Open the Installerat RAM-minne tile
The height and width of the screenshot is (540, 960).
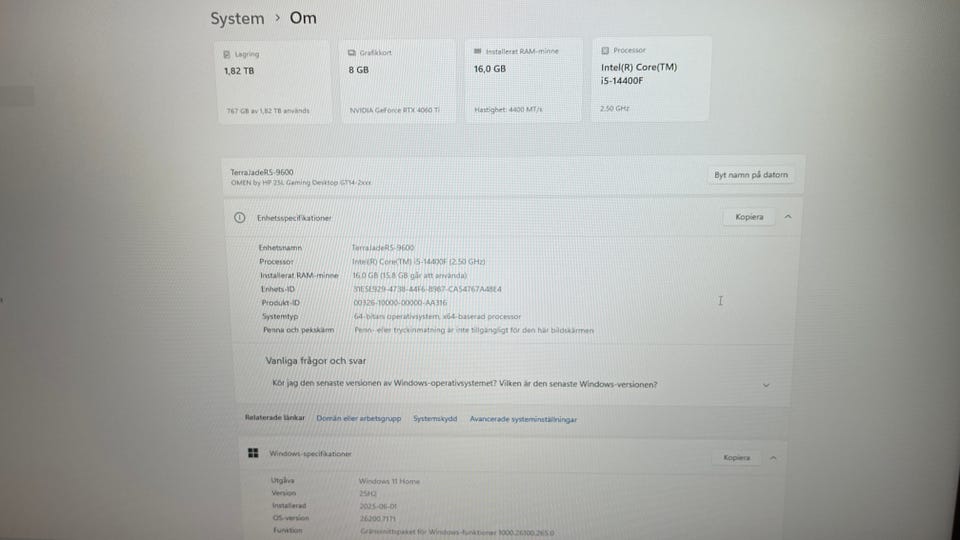pyautogui.click(x=522, y=80)
